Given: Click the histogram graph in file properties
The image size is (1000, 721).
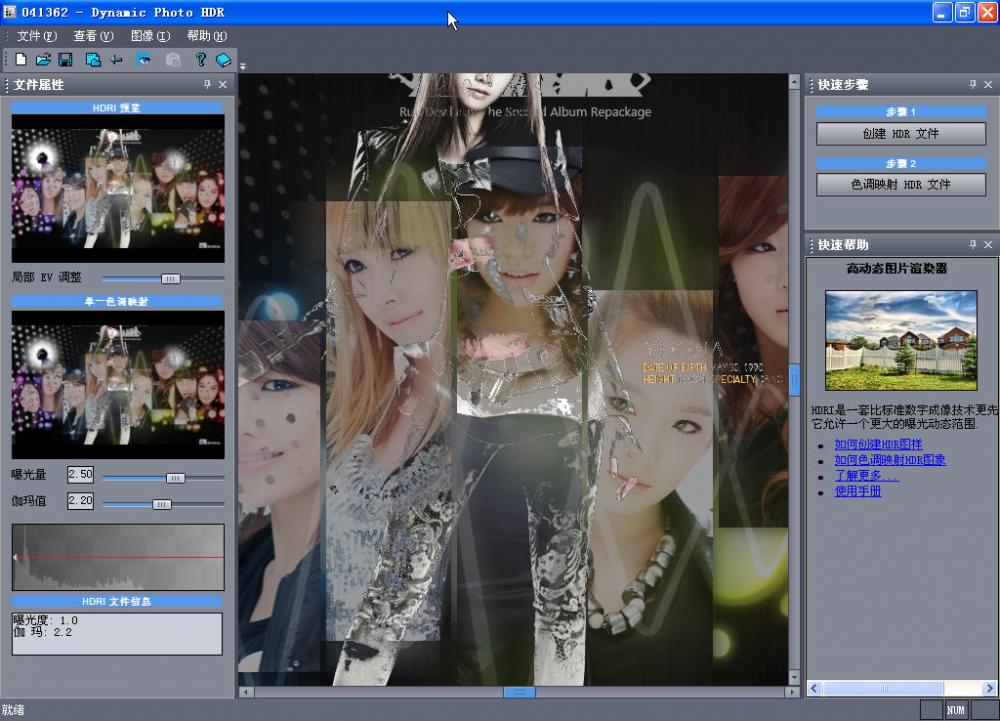Looking at the screenshot, I should click(118, 557).
